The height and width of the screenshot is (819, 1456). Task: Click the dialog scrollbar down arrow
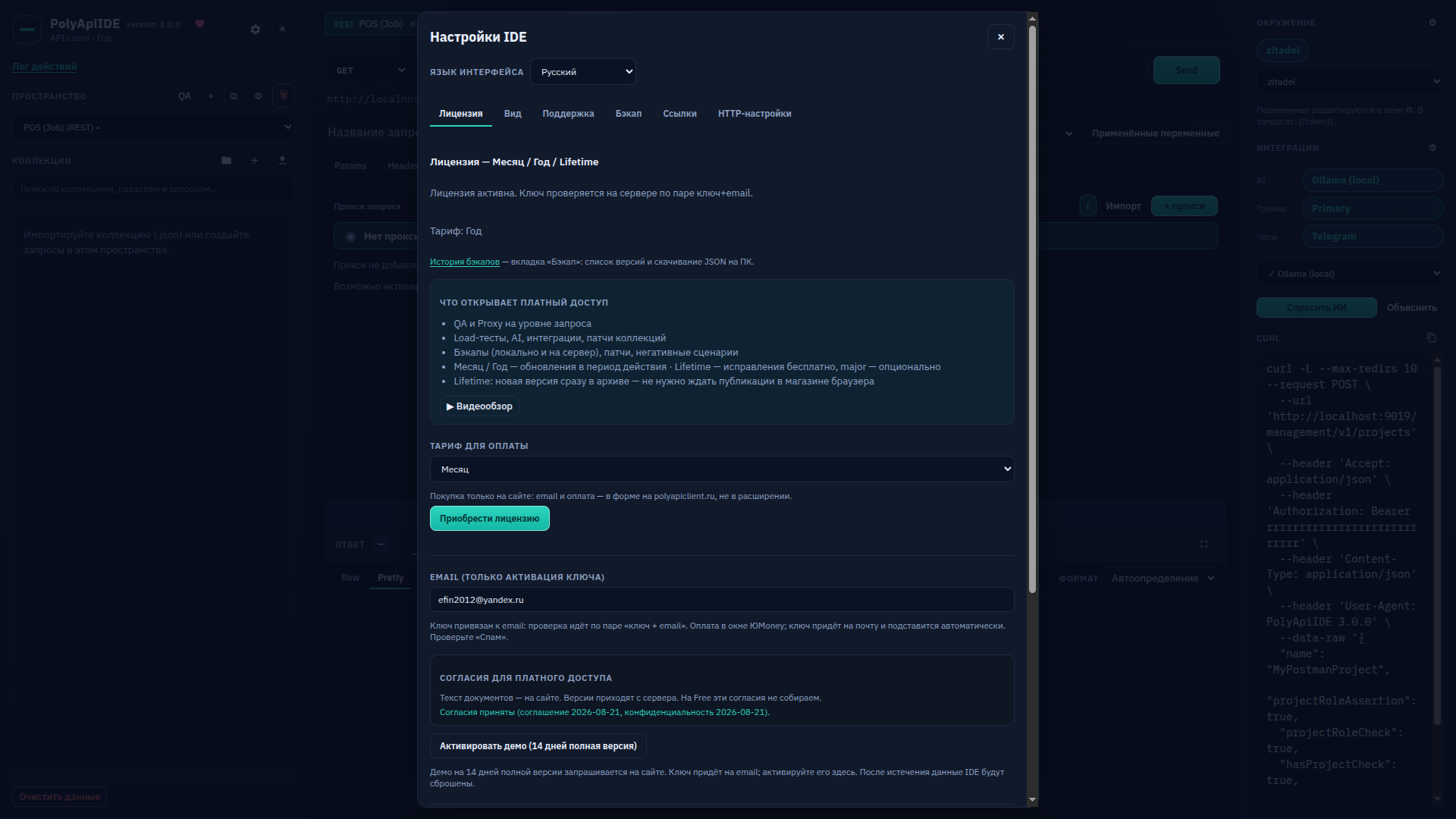(x=1032, y=799)
